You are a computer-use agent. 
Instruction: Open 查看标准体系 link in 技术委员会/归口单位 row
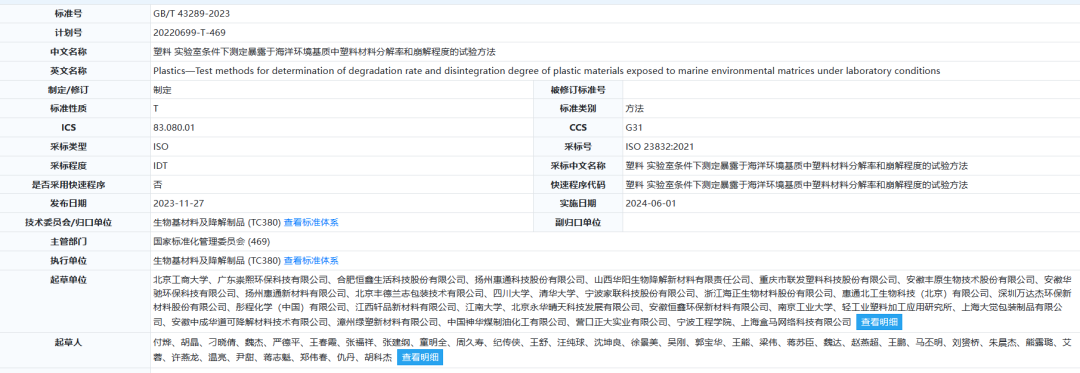(311, 222)
